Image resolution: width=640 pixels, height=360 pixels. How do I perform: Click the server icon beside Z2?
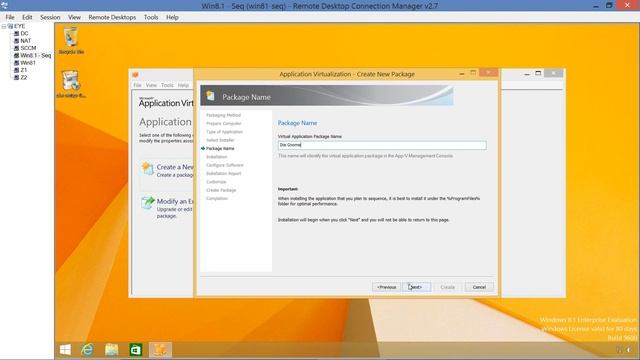tap(16, 78)
